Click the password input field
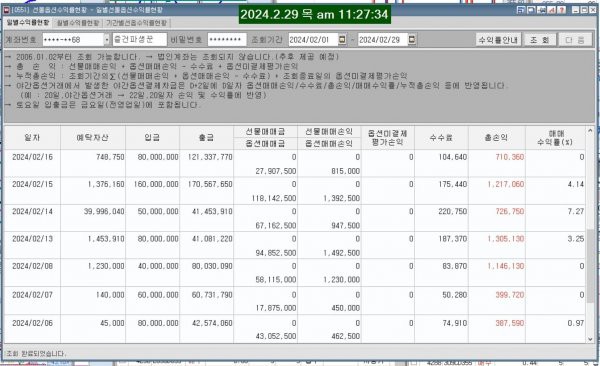The image size is (600, 366). pos(227,39)
